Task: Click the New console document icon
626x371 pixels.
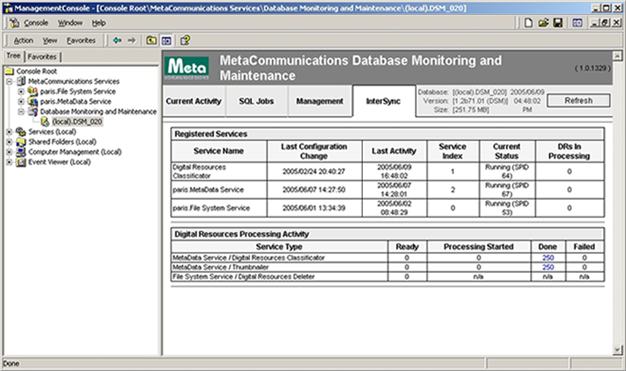Action: click(528, 23)
